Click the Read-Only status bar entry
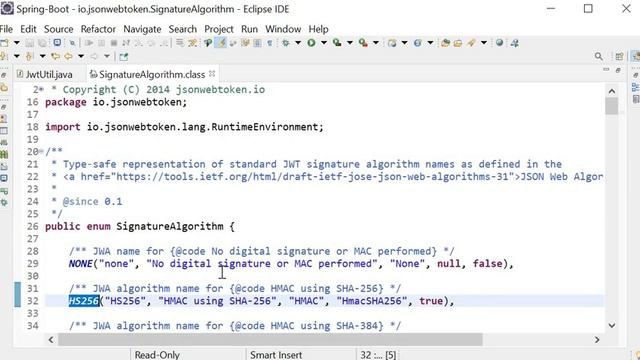The image size is (640, 360). pyautogui.click(x=157, y=355)
